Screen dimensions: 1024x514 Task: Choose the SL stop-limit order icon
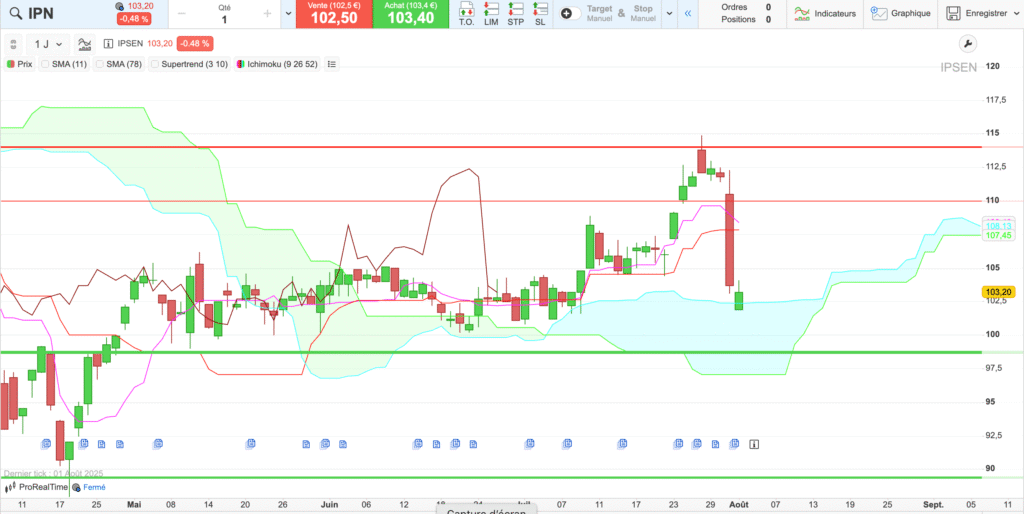pos(540,14)
